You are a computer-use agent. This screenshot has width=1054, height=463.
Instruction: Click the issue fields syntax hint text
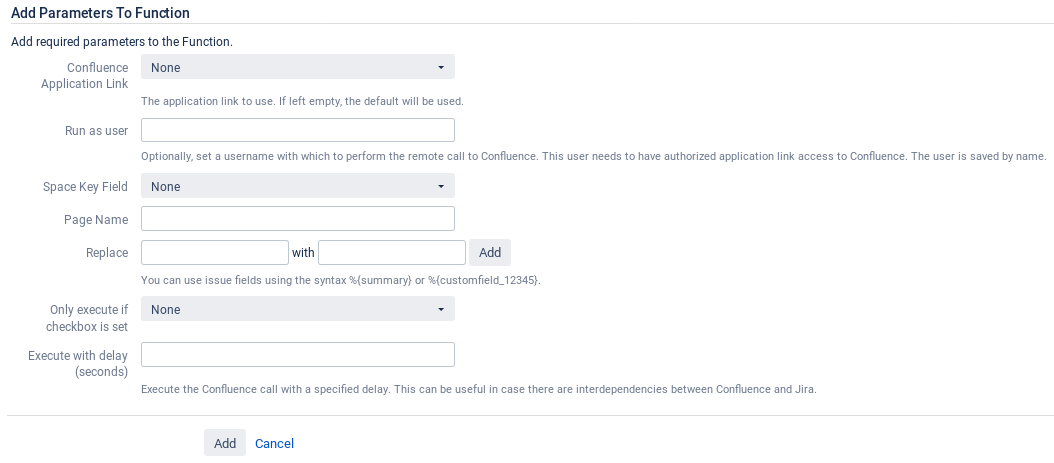tap(341, 280)
